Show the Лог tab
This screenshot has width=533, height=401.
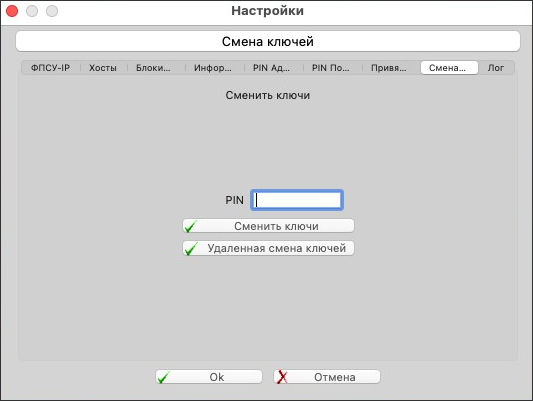[496, 68]
